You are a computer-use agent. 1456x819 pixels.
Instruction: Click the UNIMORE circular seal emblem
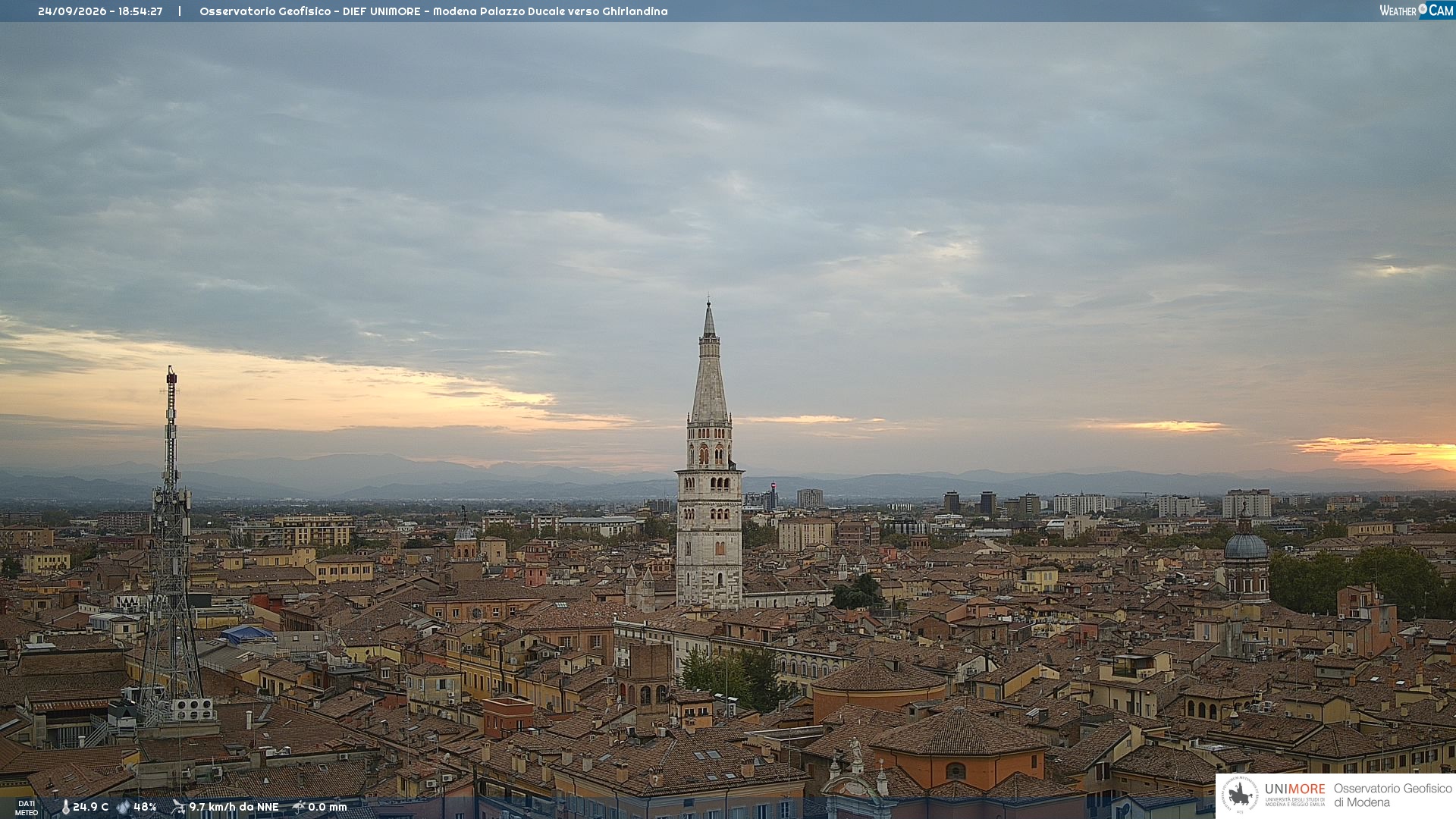tap(1240, 795)
